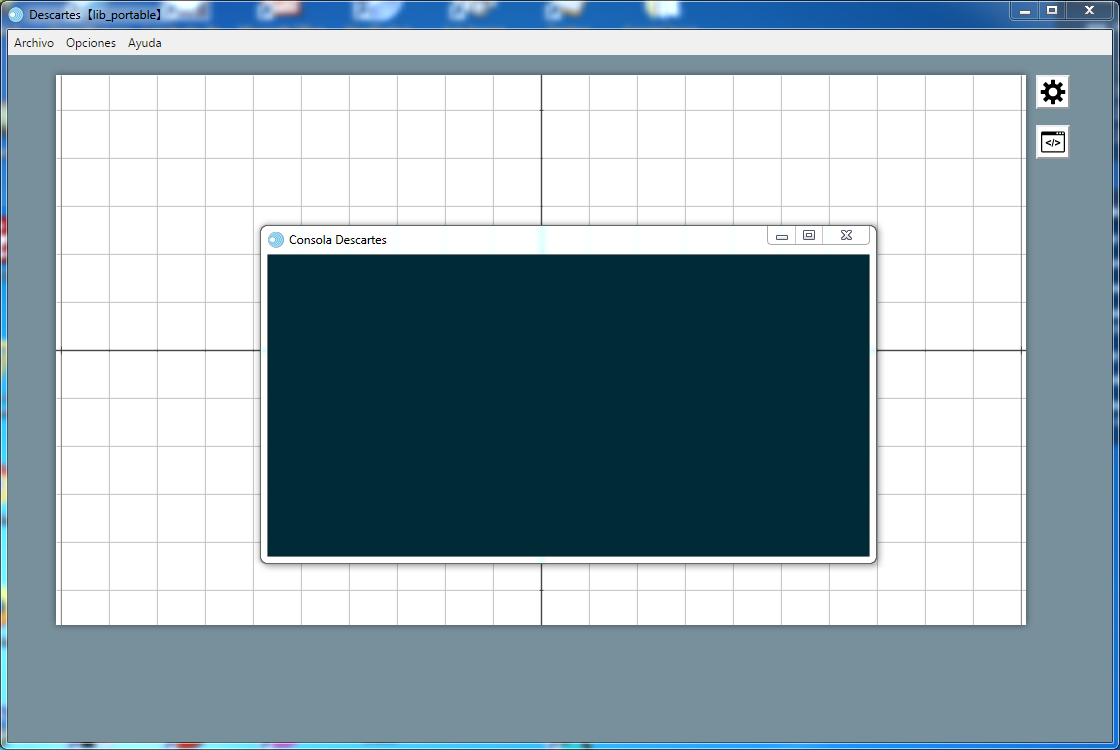Click the vertical axis below the console window
The height and width of the screenshot is (750, 1120).
[541, 595]
